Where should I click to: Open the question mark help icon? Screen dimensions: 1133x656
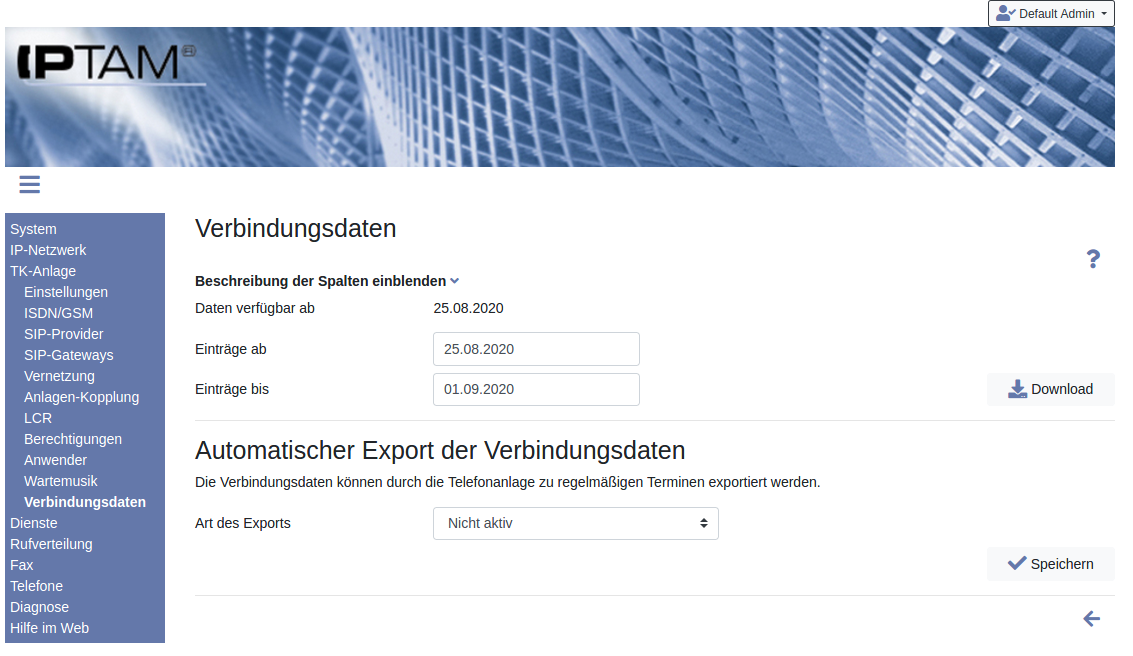[1093, 260]
